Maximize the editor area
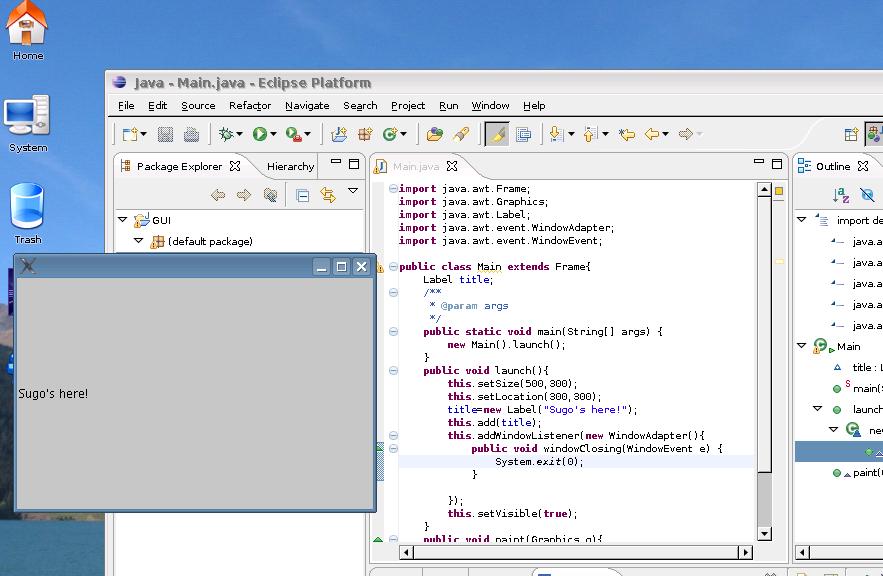 pos(777,164)
